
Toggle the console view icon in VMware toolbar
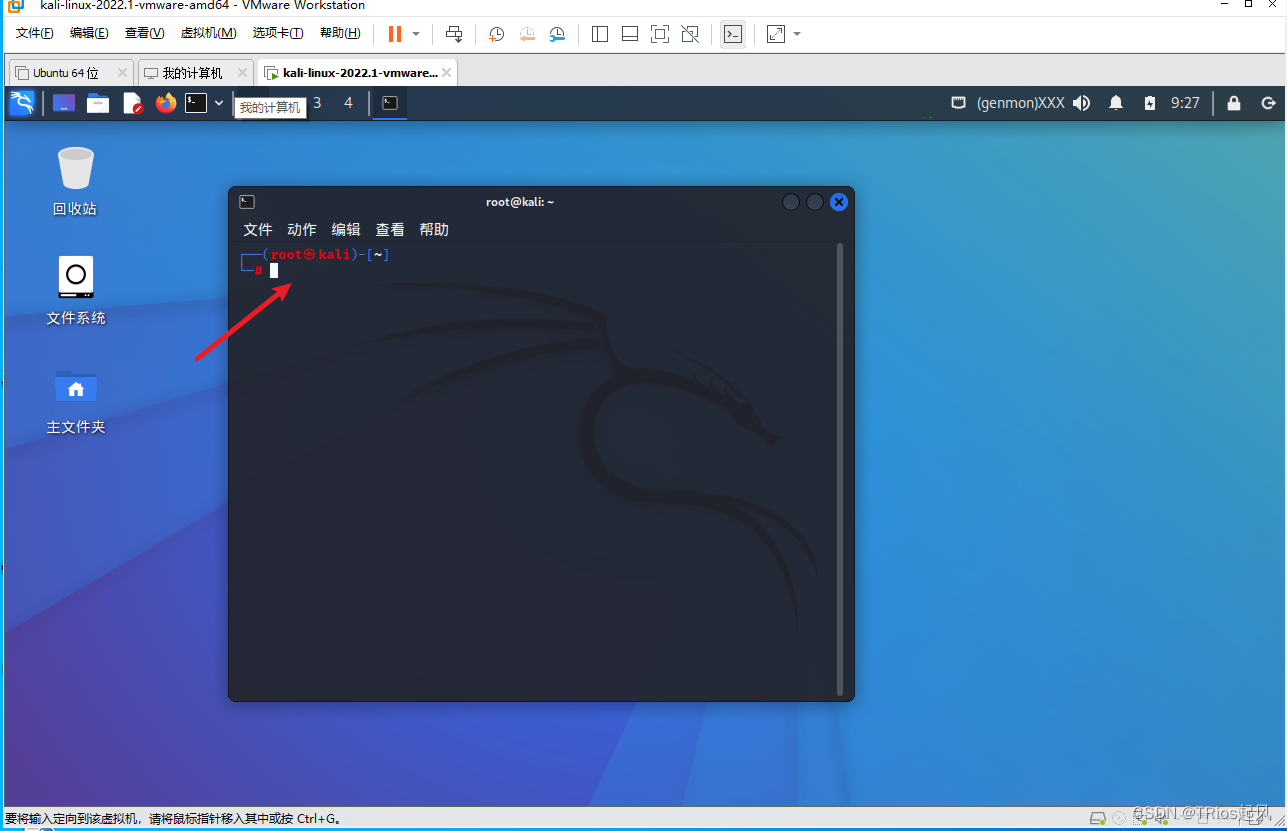click(733, 34)
